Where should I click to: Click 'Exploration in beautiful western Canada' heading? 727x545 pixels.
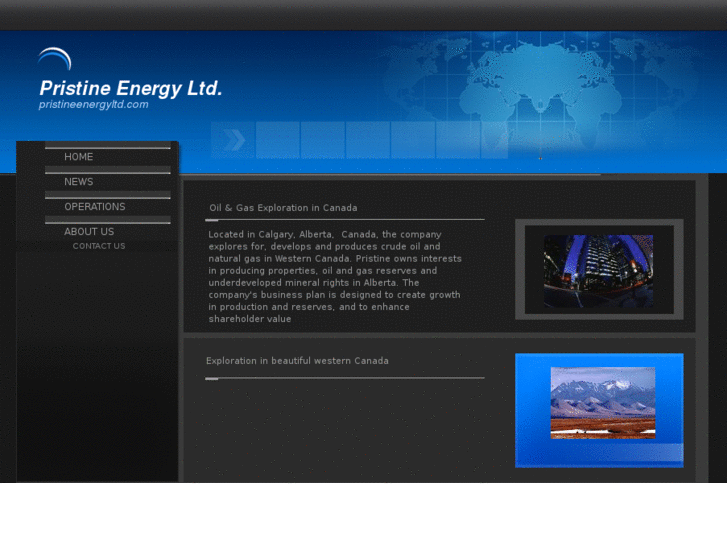coord(297,361)
